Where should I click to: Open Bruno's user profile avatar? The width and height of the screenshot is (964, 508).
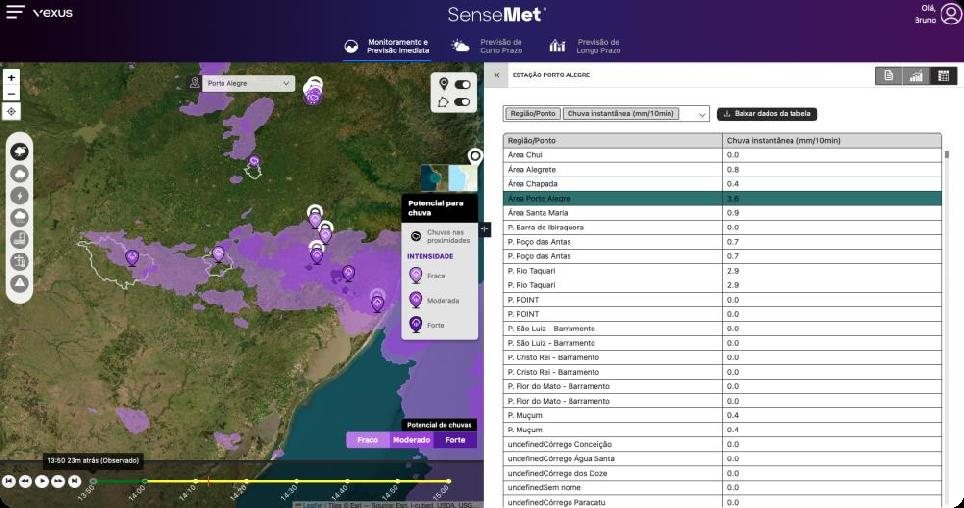[950, 14]
